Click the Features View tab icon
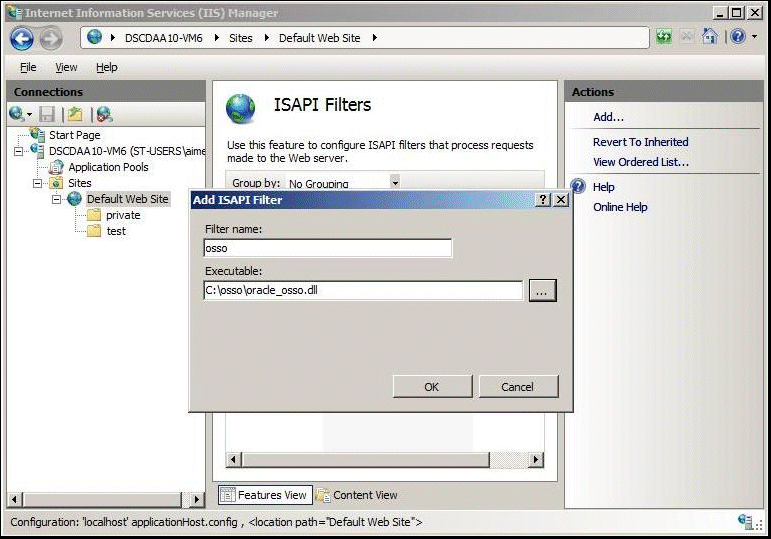The width and height of the screenshot is (771, 539). coord(228,495)
